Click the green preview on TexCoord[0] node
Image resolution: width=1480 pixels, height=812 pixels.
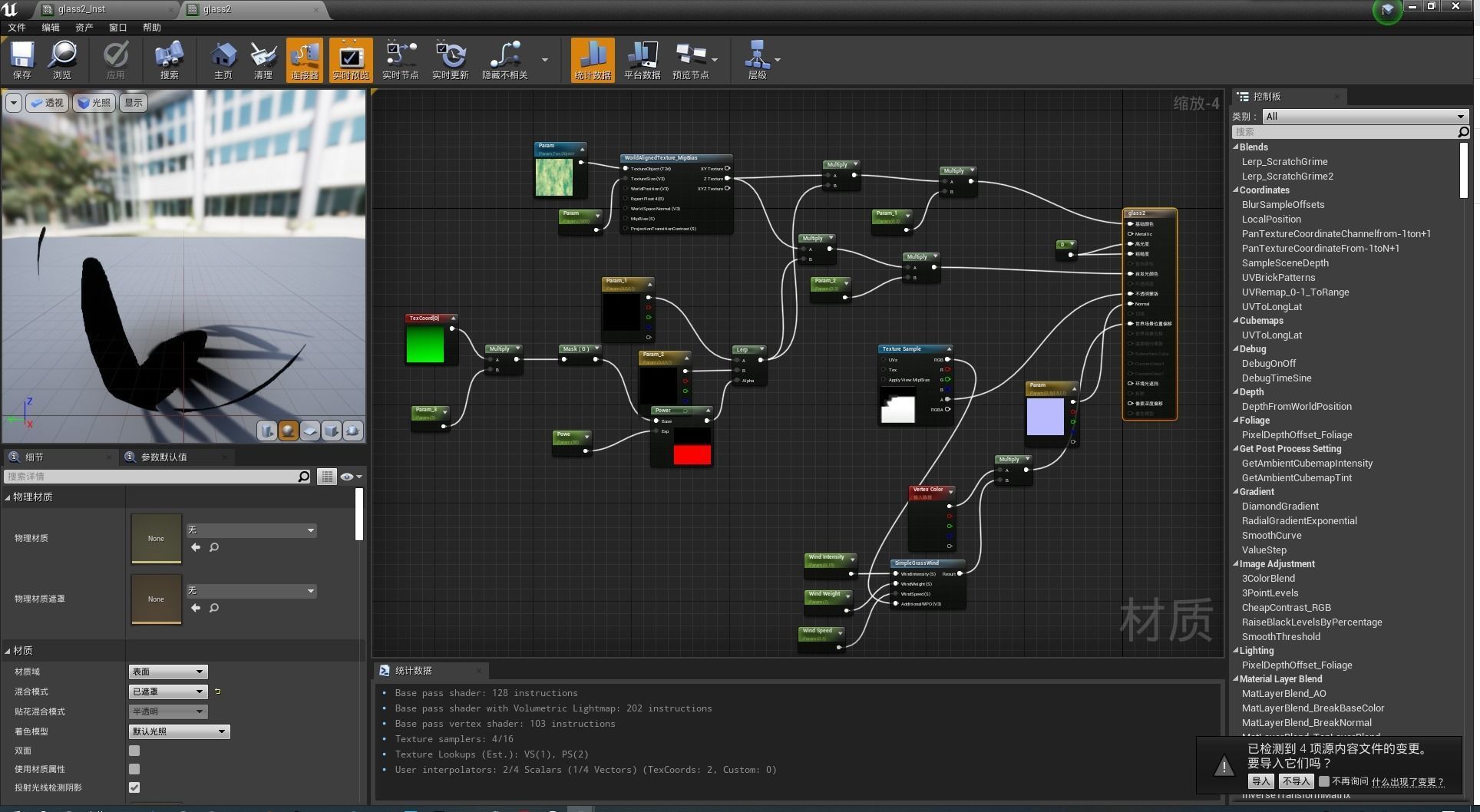[425, 344]
